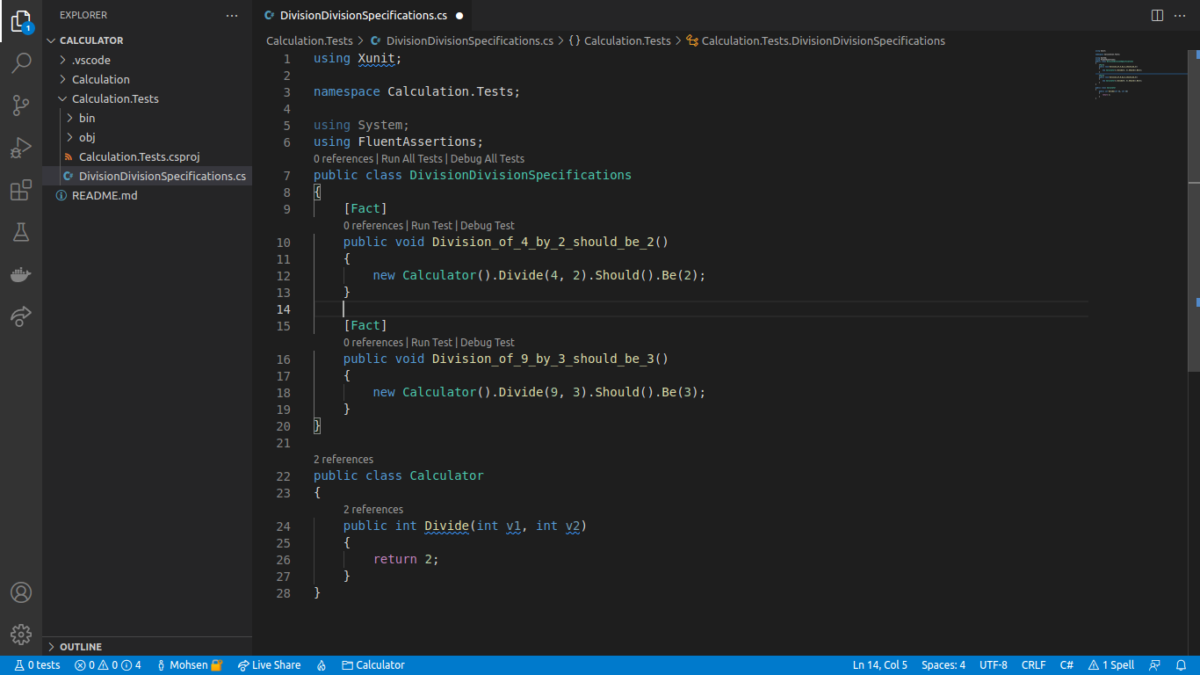Viewport: 1200px width, 675px height.
Task: Open the notifications bell in status bar
Action: [1181, 665]
